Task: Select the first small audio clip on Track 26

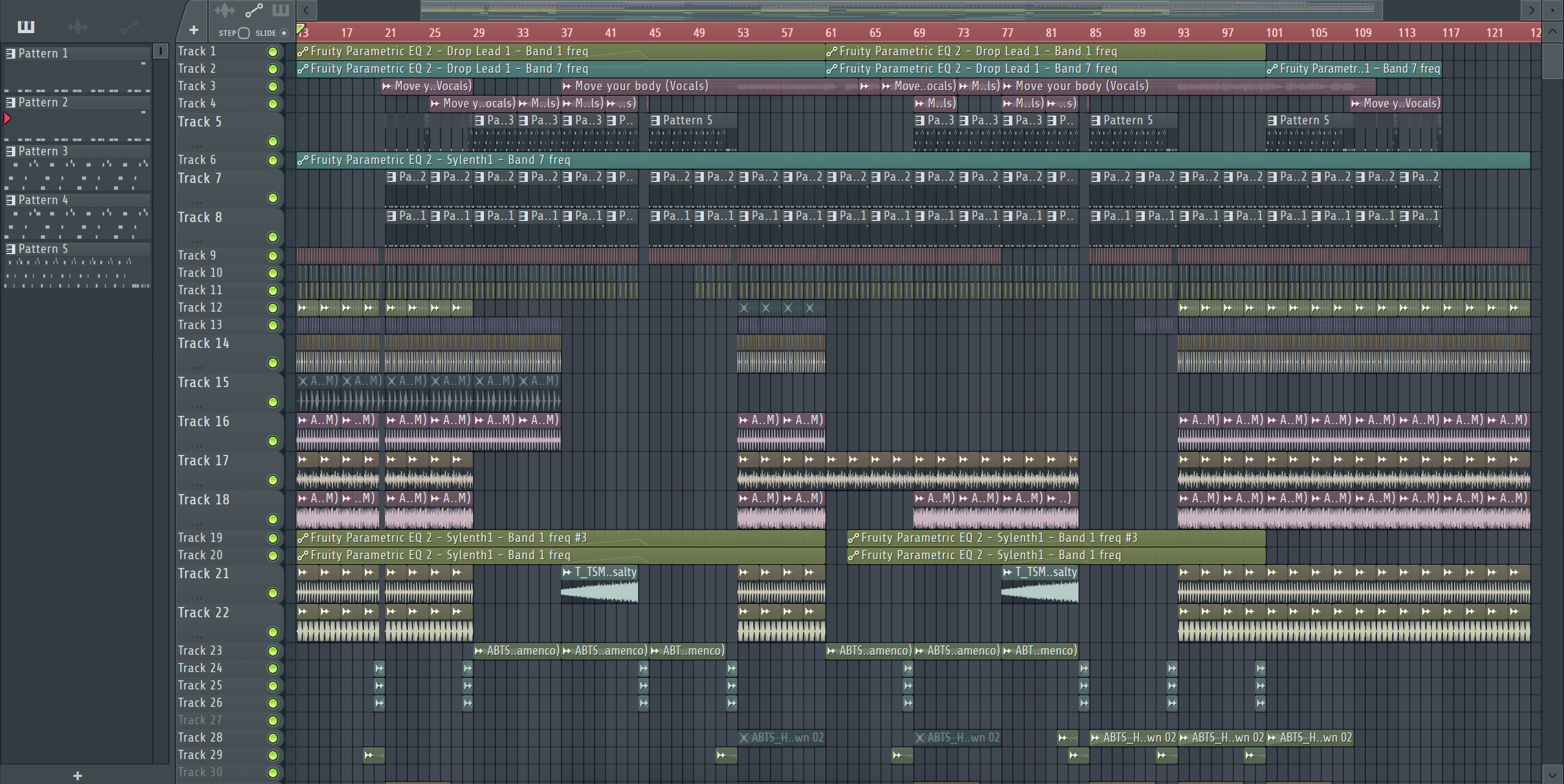Action: click(380, 703)
